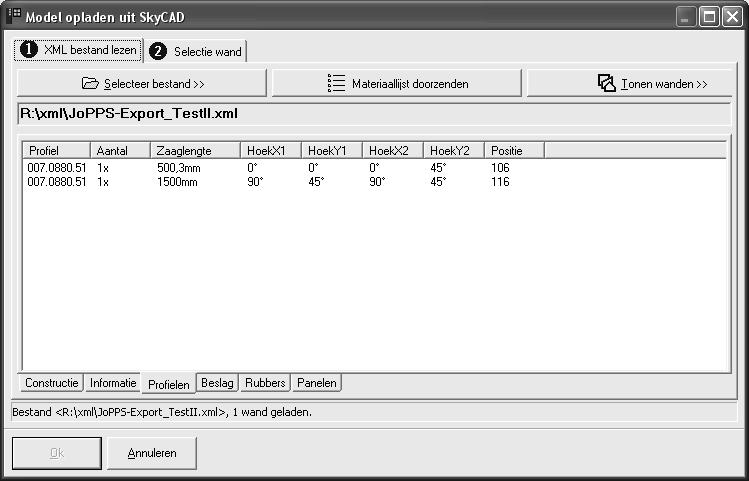The image size is (749, 481).
Task: Close the Model opladen uit SkyCAD window
Action: [x=732, y=17]
